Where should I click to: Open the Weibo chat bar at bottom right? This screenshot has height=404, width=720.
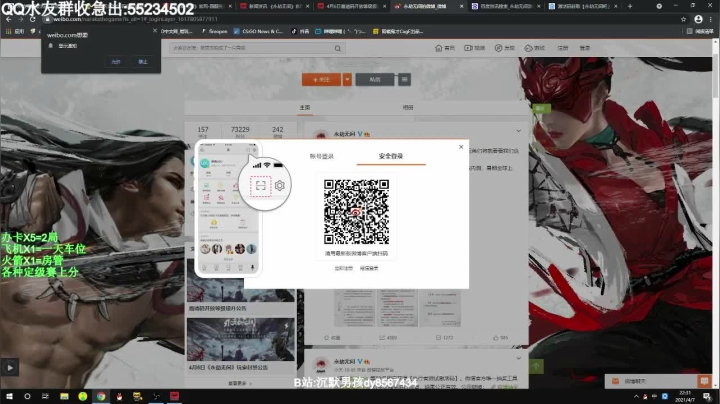(x=650, y=381)
